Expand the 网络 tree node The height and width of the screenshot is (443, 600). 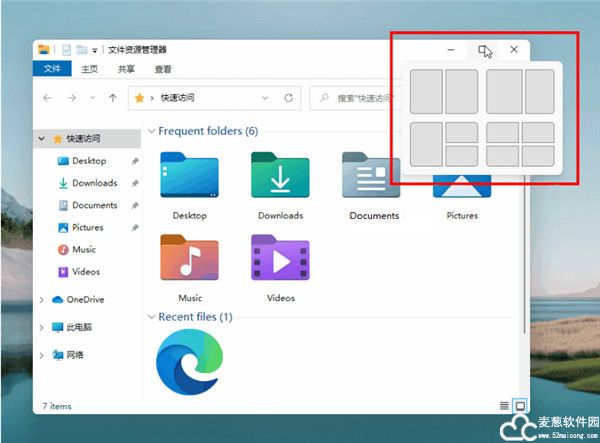point(41,355)
